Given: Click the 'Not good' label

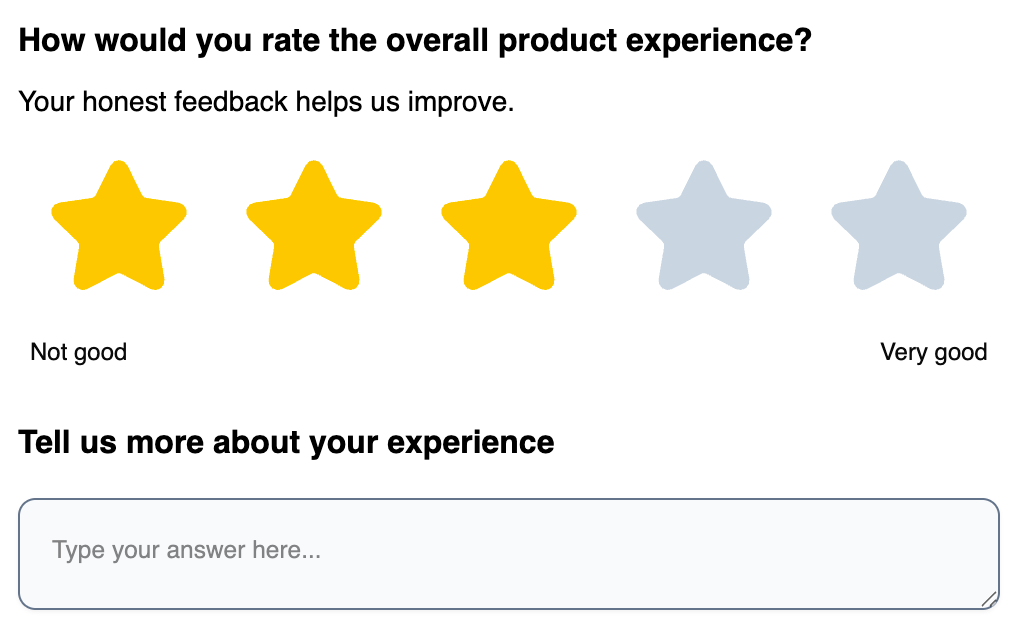Looking at the screenshot, I should pyautogui.click(x=78, y=352).
